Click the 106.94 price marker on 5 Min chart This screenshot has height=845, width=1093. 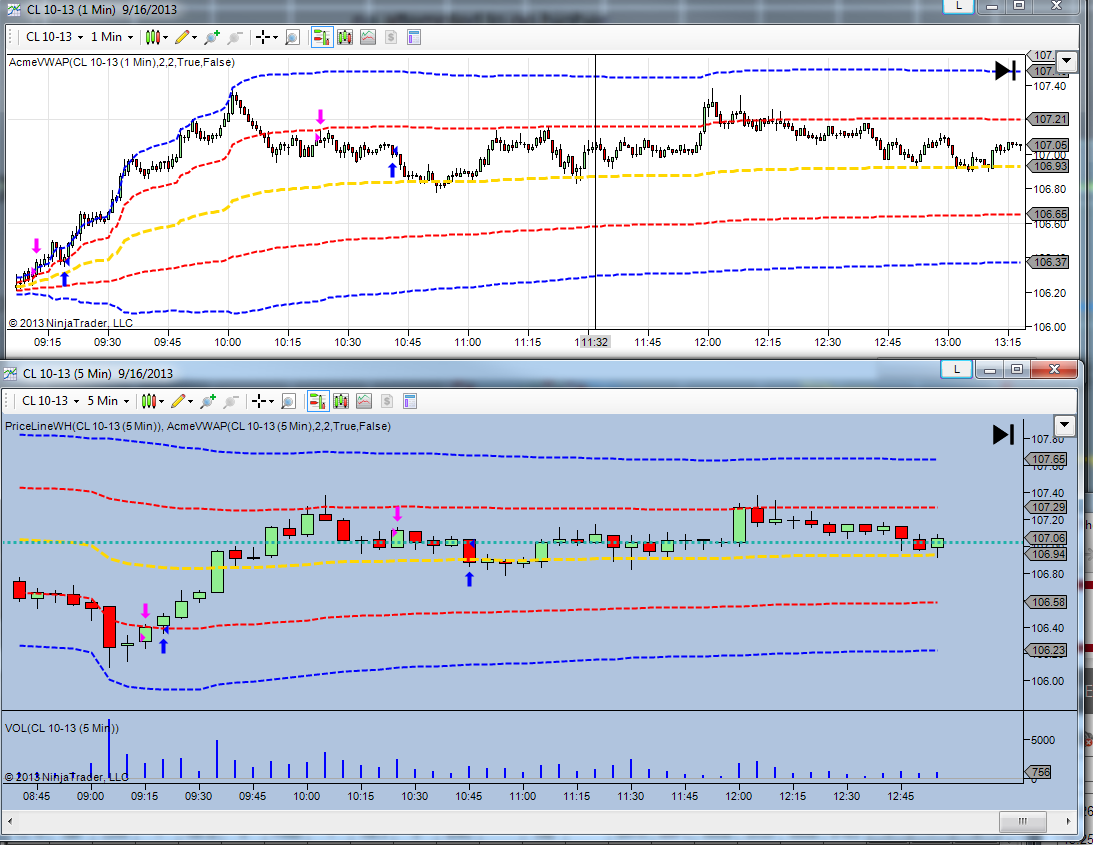pos(1047,554)
